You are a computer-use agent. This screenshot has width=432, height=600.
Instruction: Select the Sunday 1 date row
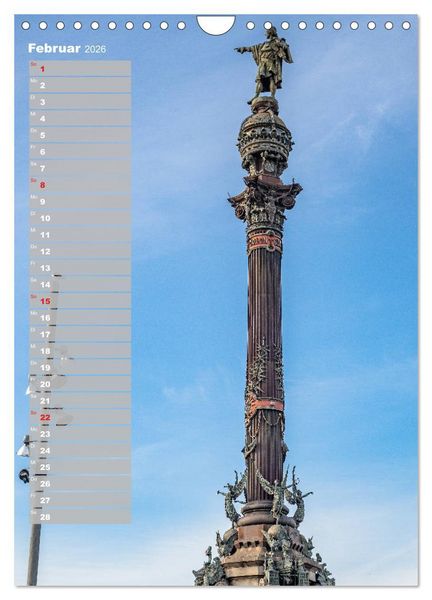[x=80, y=68]
